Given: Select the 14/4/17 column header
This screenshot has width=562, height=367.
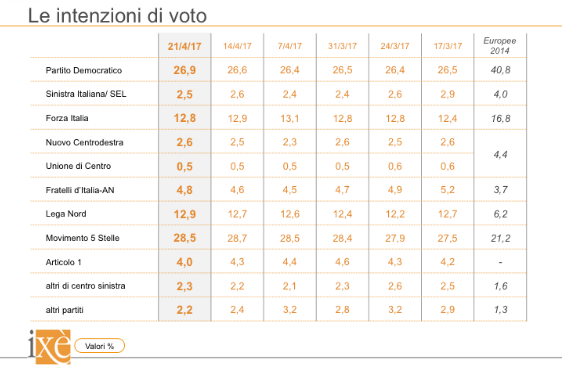Looking at the screenshot, I should point(237,46).
